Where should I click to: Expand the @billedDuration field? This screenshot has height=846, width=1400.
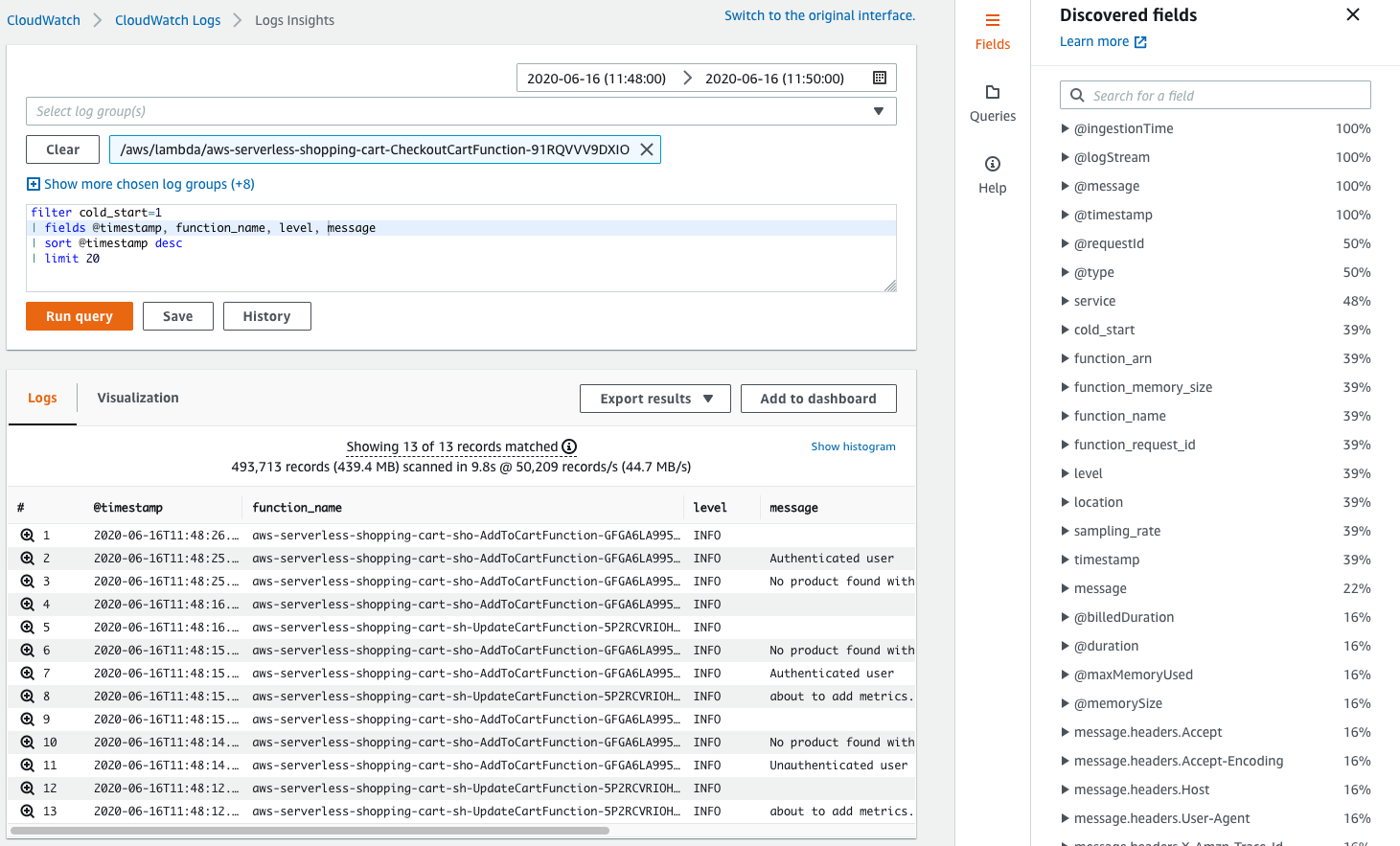point(1065,617)
